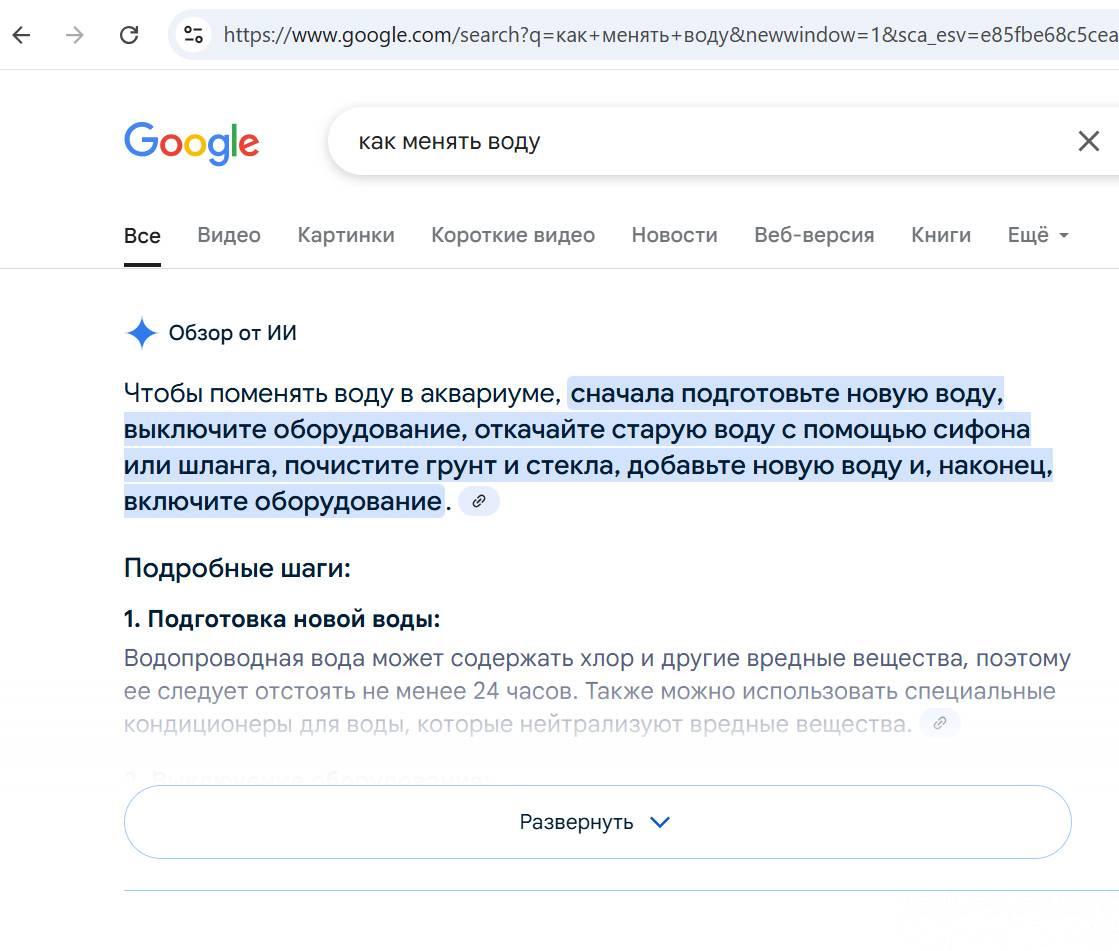
Task: Select the Новости tab
Action: [x=674, y=235]
